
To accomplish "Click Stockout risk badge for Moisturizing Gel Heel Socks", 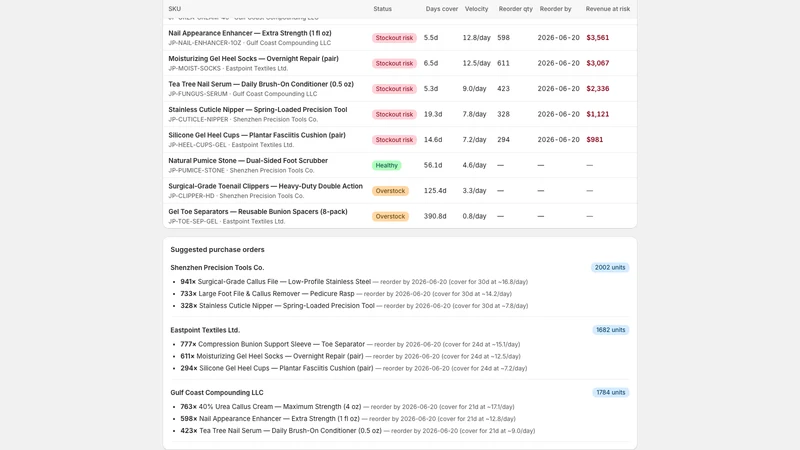I will (x=394, y=63).
